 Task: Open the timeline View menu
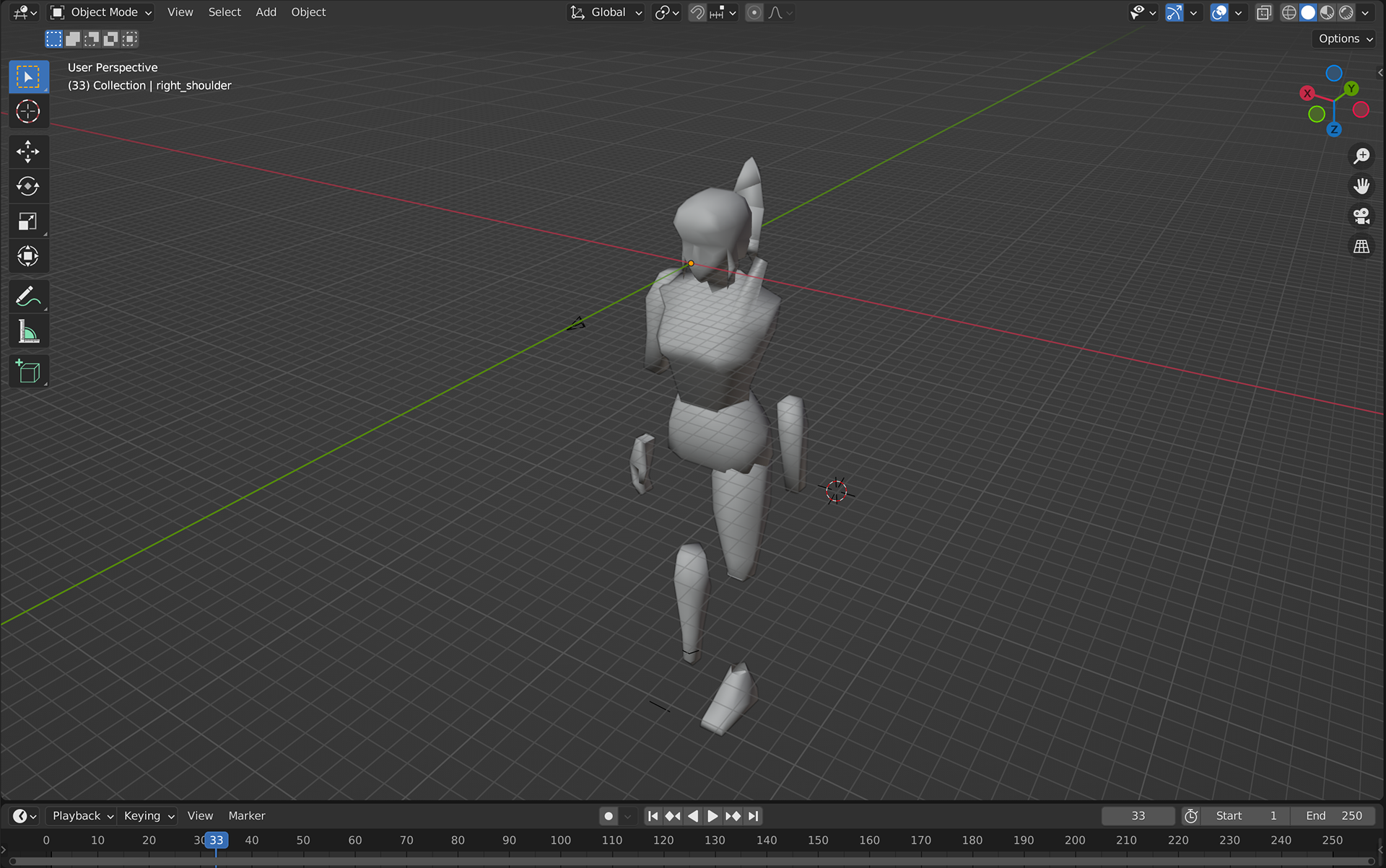pos(200,816)
